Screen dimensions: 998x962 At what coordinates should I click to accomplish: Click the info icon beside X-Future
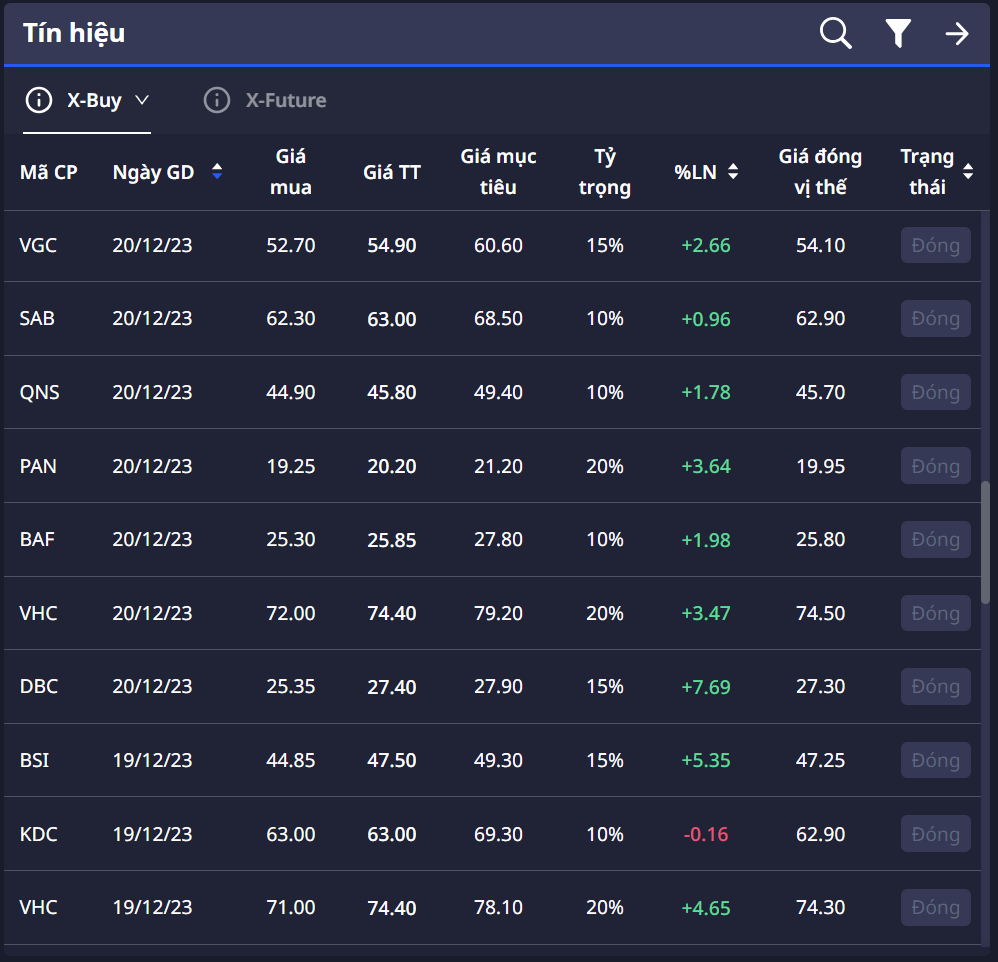pyautogui.click(x=216, y=100)
